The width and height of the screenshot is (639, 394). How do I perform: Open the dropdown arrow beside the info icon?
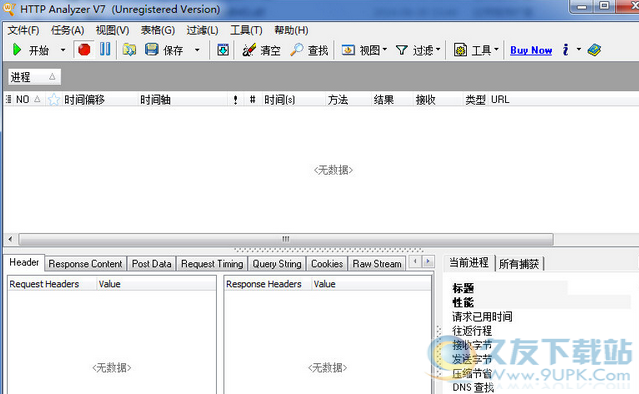[x=579, y=50]
